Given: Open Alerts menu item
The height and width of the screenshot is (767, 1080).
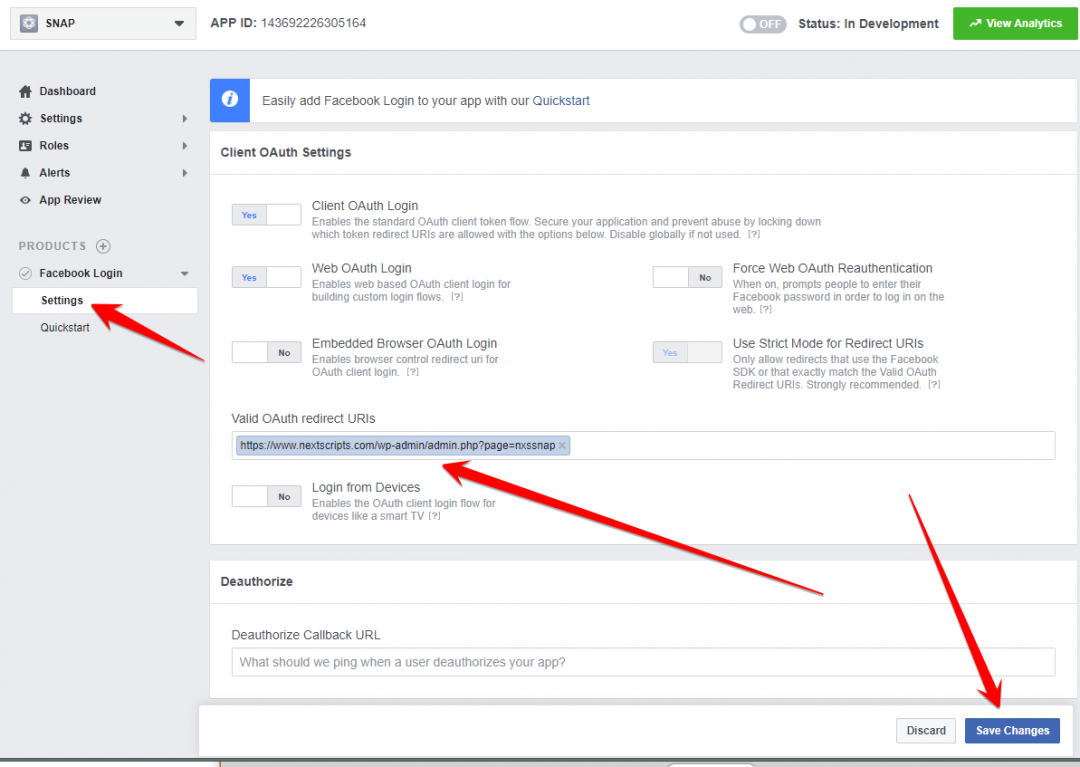Looking at the screenshot, I should [x=54, y=173].
